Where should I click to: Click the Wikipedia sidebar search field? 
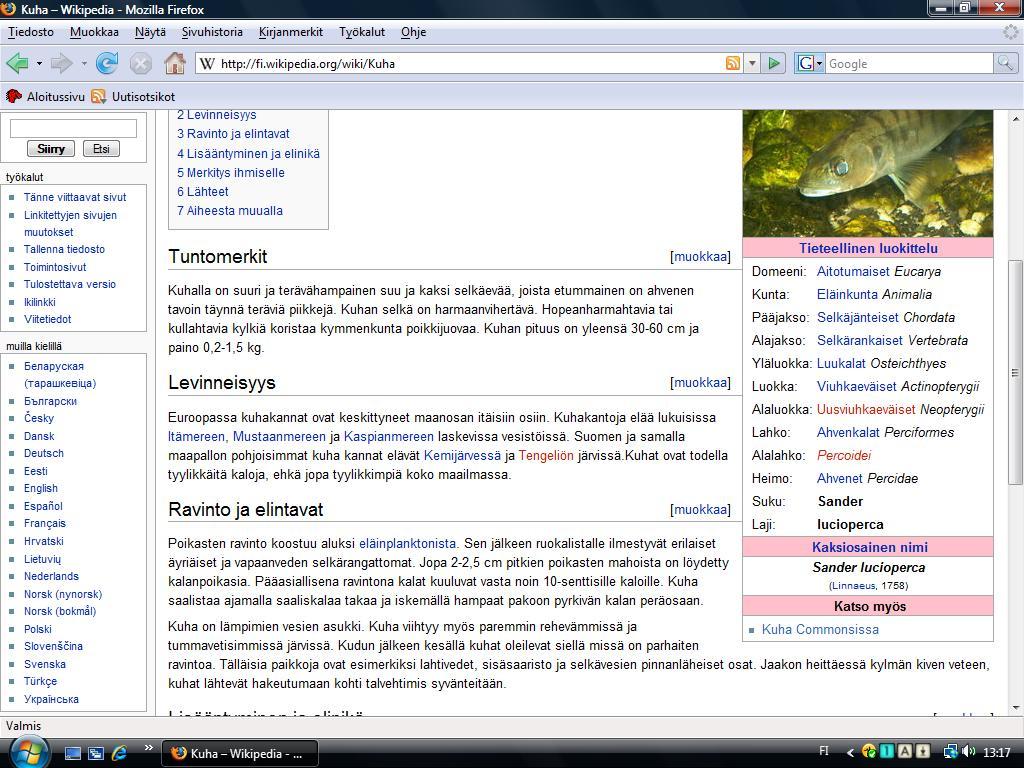coord(73,128)
